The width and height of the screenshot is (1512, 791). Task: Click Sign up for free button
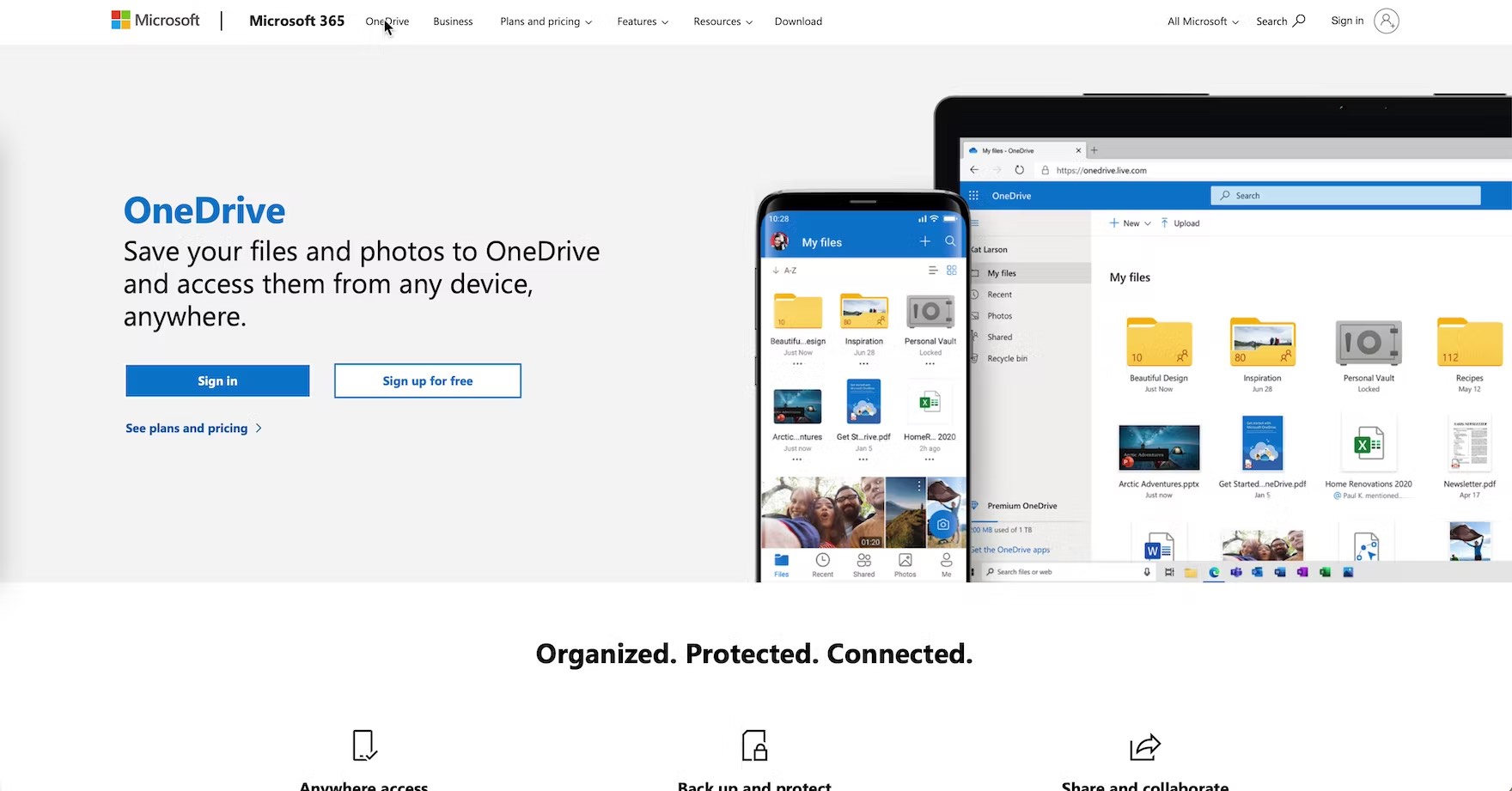tap(428, 380)
